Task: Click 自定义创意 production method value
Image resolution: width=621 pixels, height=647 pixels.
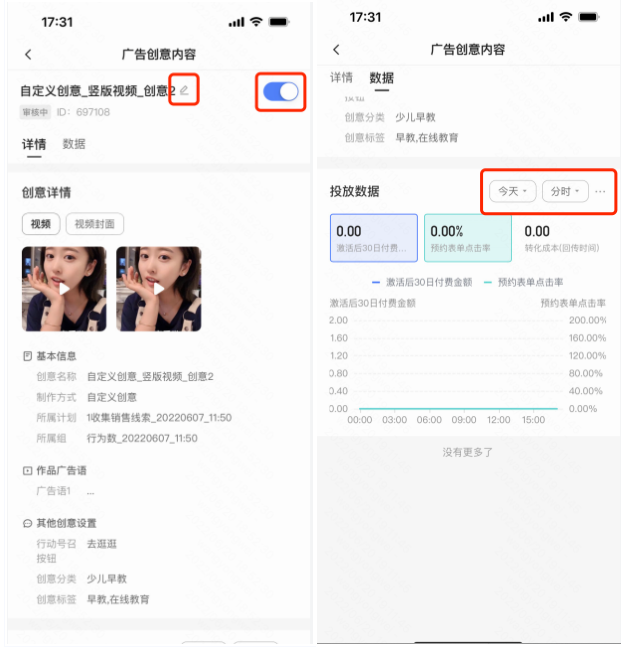Action: coord(112,397)
